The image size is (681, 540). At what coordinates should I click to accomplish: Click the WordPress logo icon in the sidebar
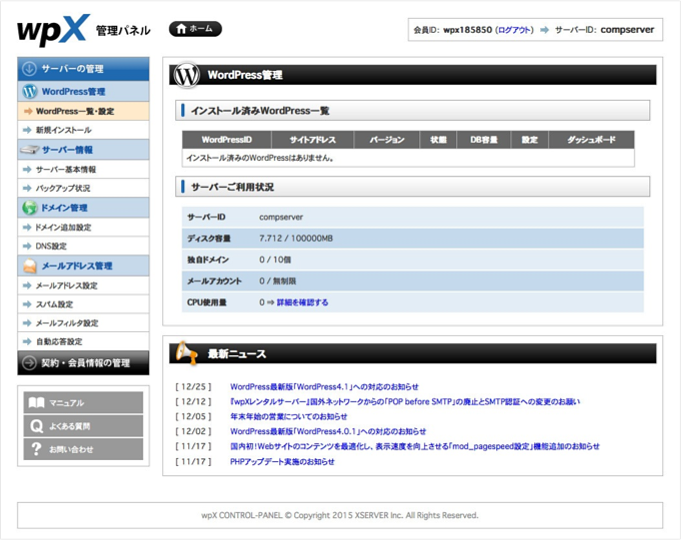pyautogui.click(x=30, y=91)
